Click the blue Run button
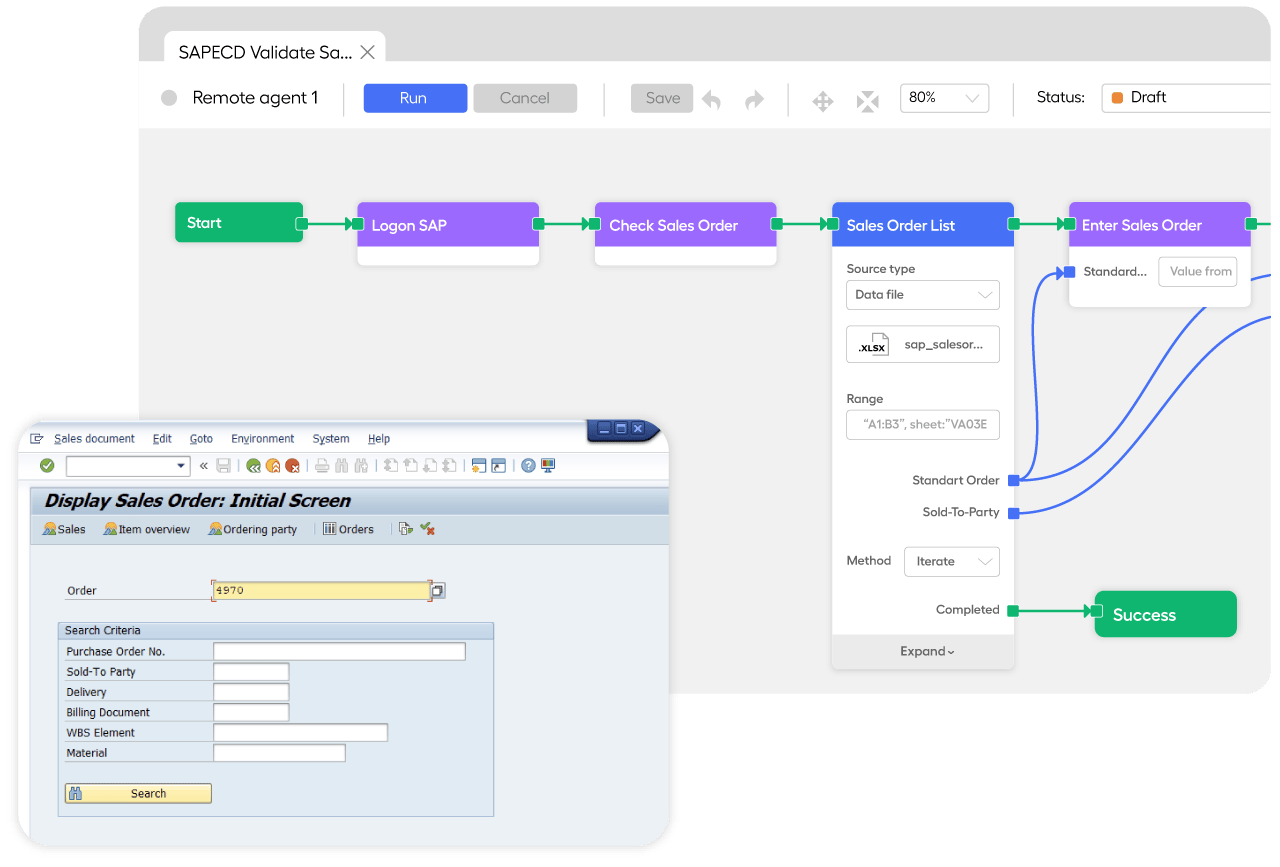Screen dimensions: 1280x867 (x=415, y=98)
